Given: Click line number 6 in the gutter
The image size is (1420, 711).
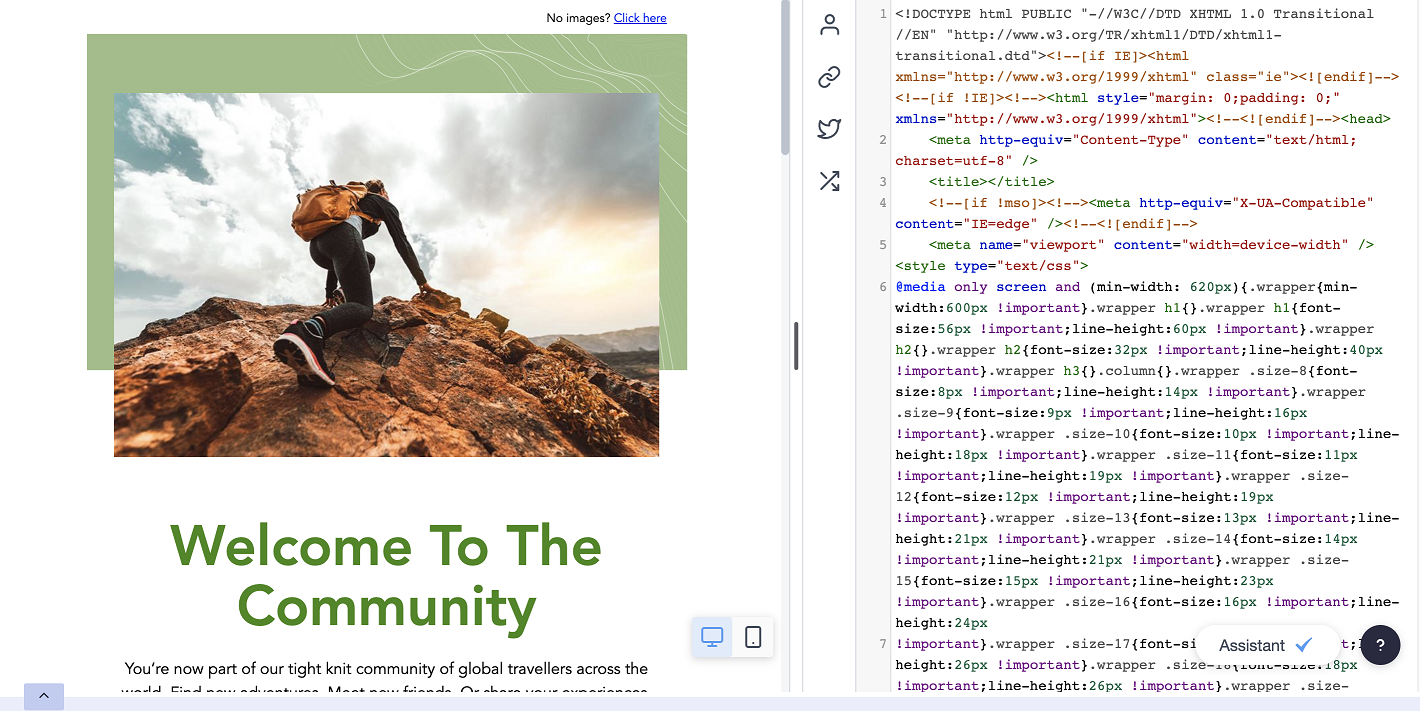Looking at the screenshot, I should click(881, 286).
